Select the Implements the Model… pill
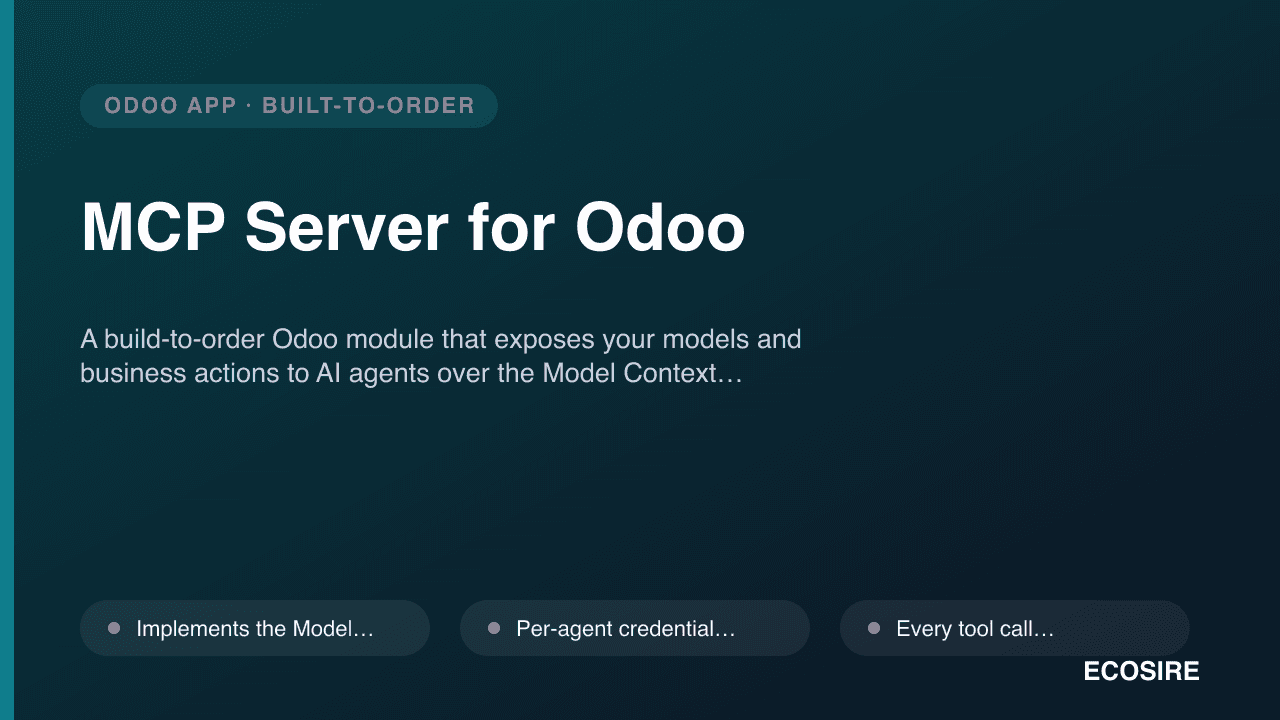1280x720 pixels. 255,628
